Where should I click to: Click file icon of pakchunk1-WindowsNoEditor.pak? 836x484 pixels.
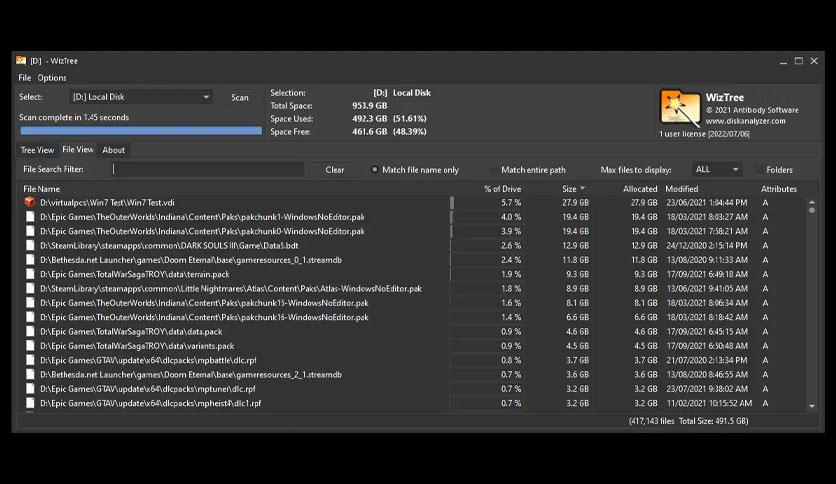tap(30, 217)
